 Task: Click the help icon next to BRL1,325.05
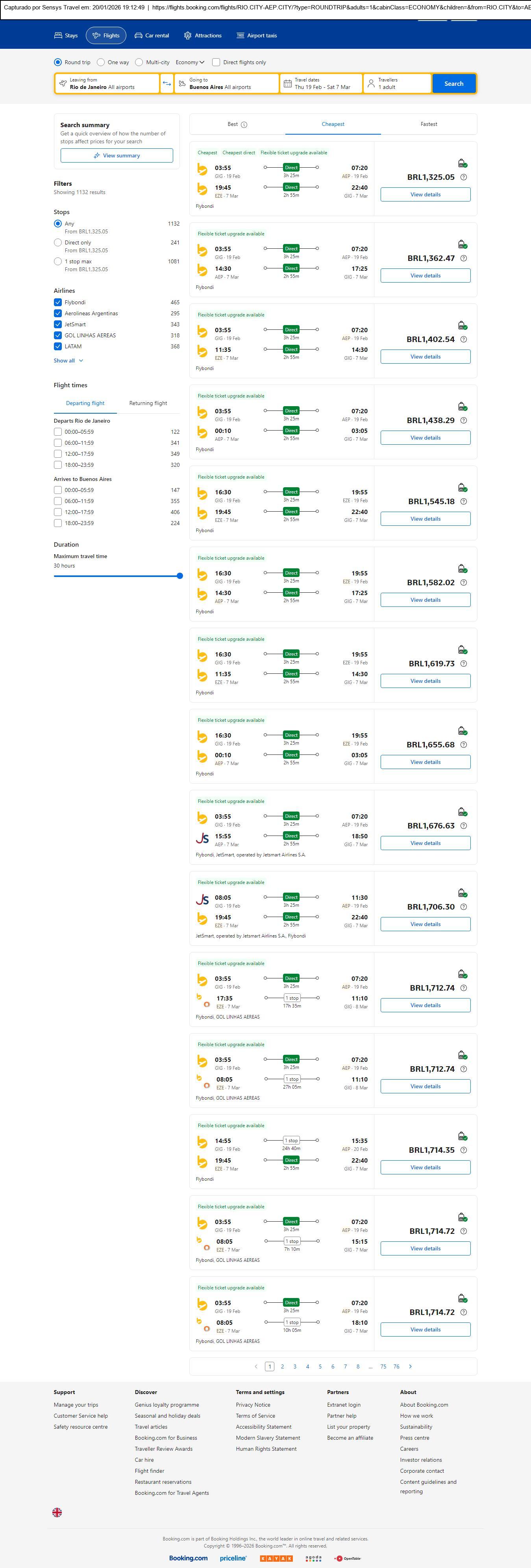[463, 177]
